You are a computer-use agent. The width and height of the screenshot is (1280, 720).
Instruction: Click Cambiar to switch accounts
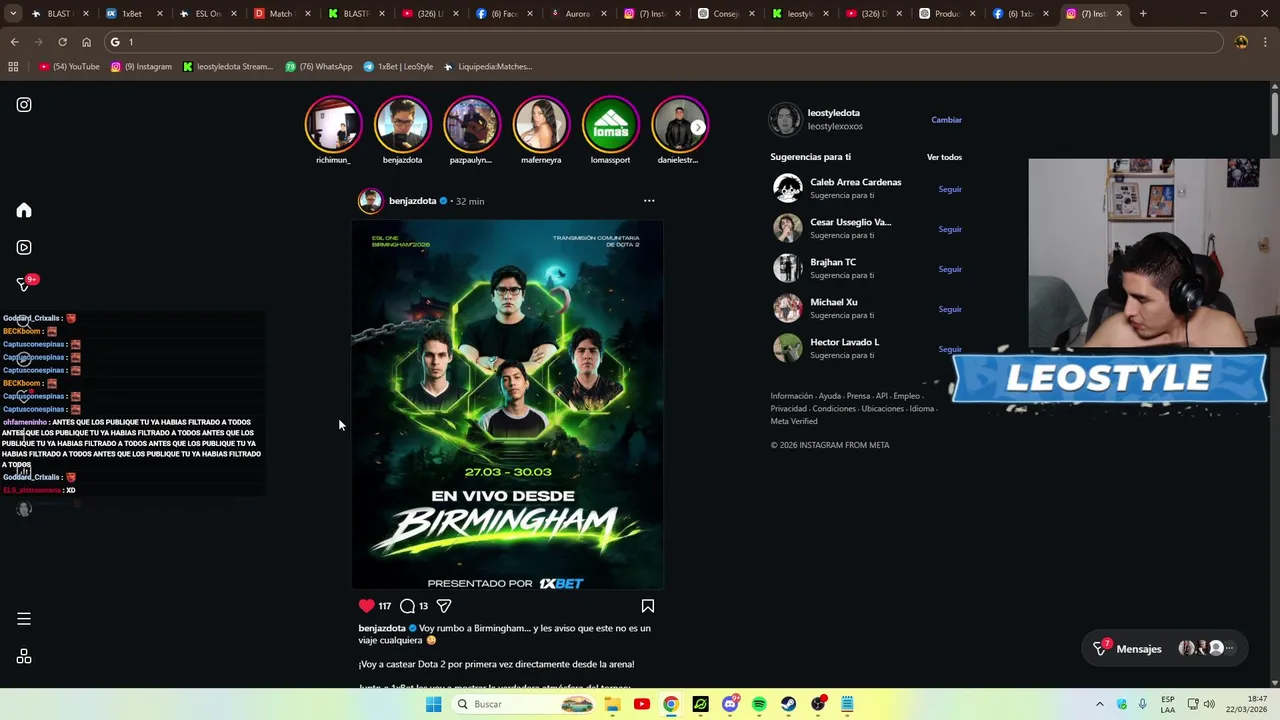[x=946, y=120]
